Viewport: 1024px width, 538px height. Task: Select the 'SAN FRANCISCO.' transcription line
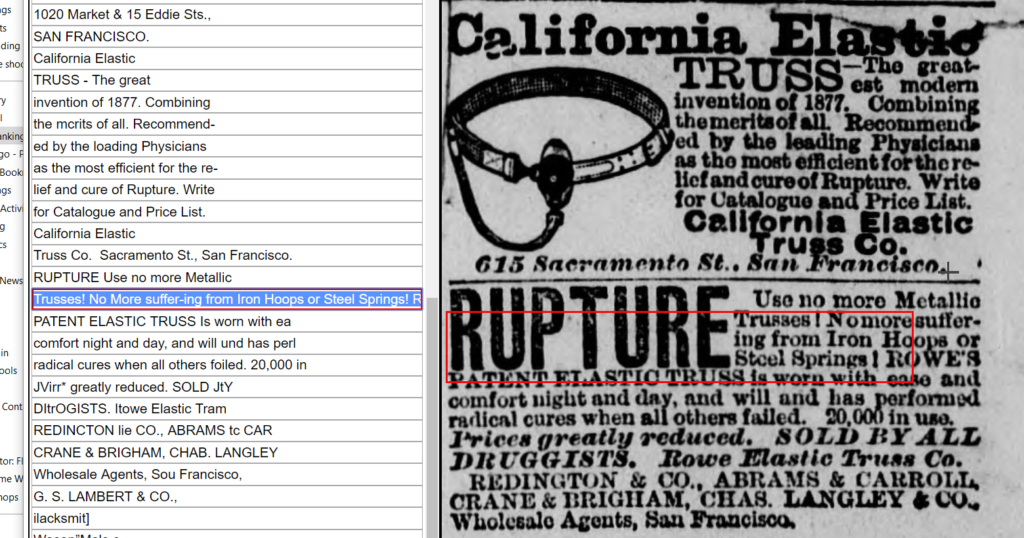(x=227, y=37)
